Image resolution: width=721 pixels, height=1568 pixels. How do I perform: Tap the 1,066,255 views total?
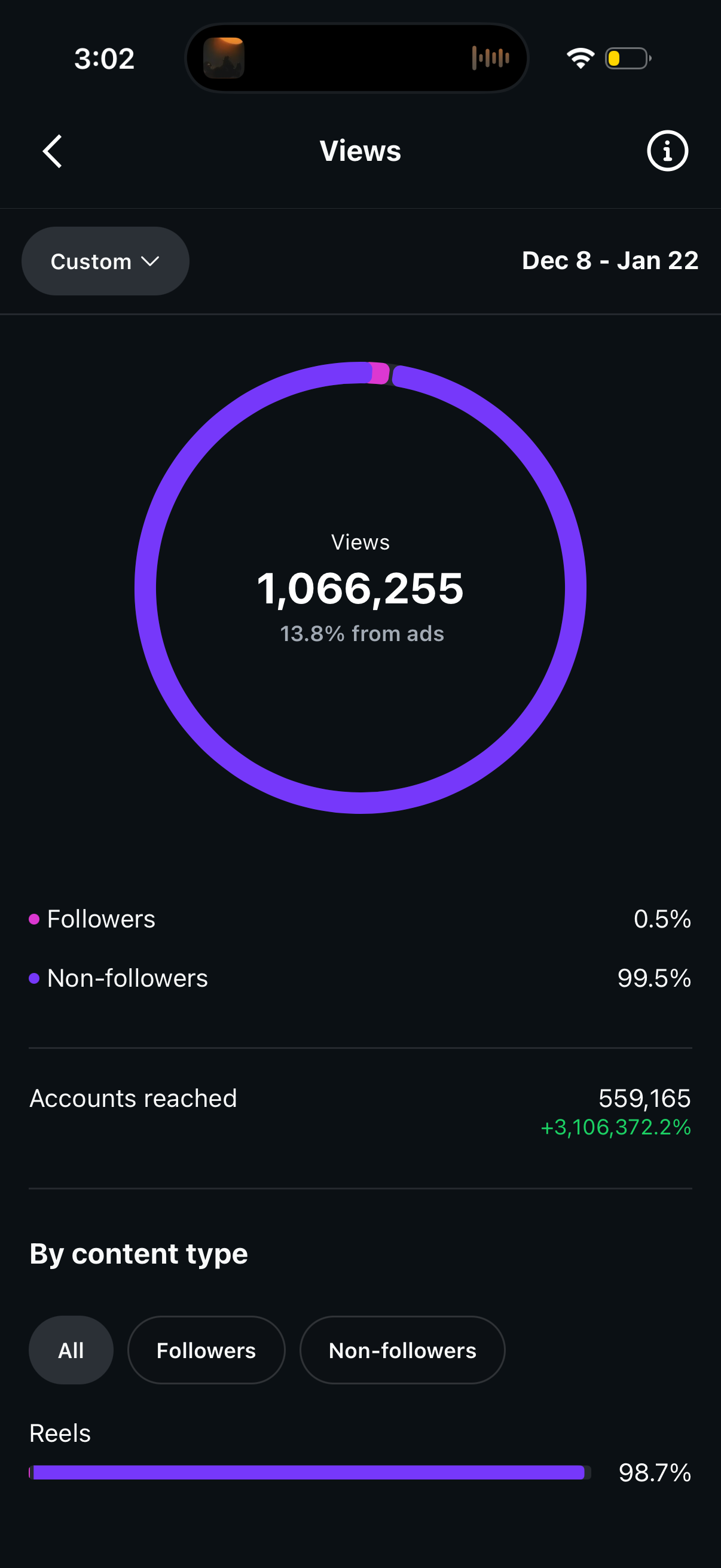pos(360,588)
